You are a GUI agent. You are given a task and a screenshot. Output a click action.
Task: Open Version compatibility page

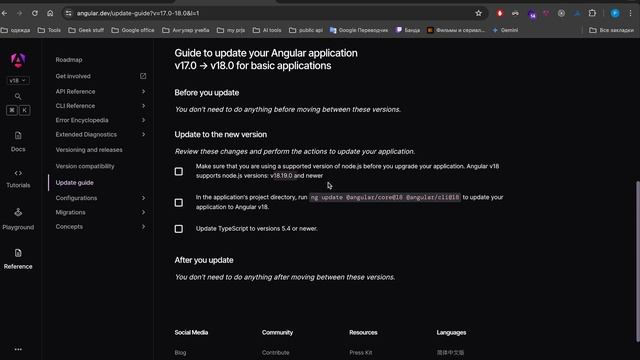85,166
